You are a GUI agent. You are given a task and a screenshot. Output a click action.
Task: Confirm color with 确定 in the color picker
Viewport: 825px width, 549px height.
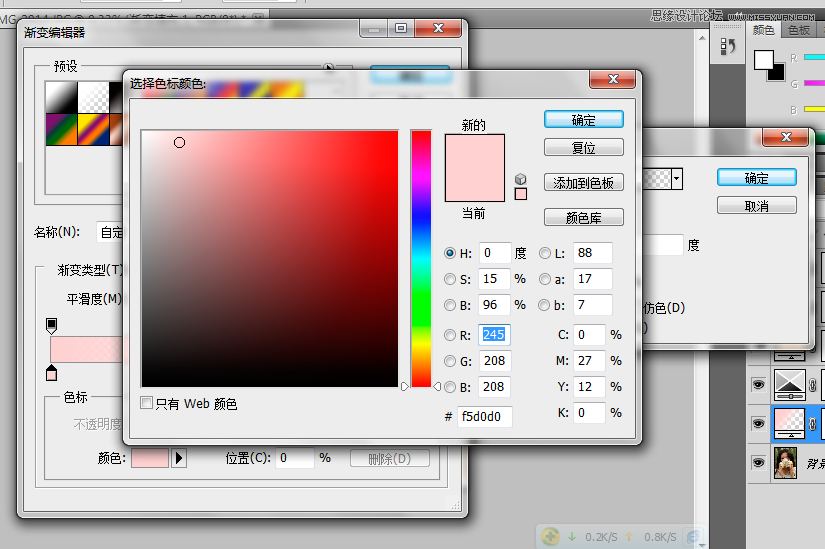click(x=583, y=119)
